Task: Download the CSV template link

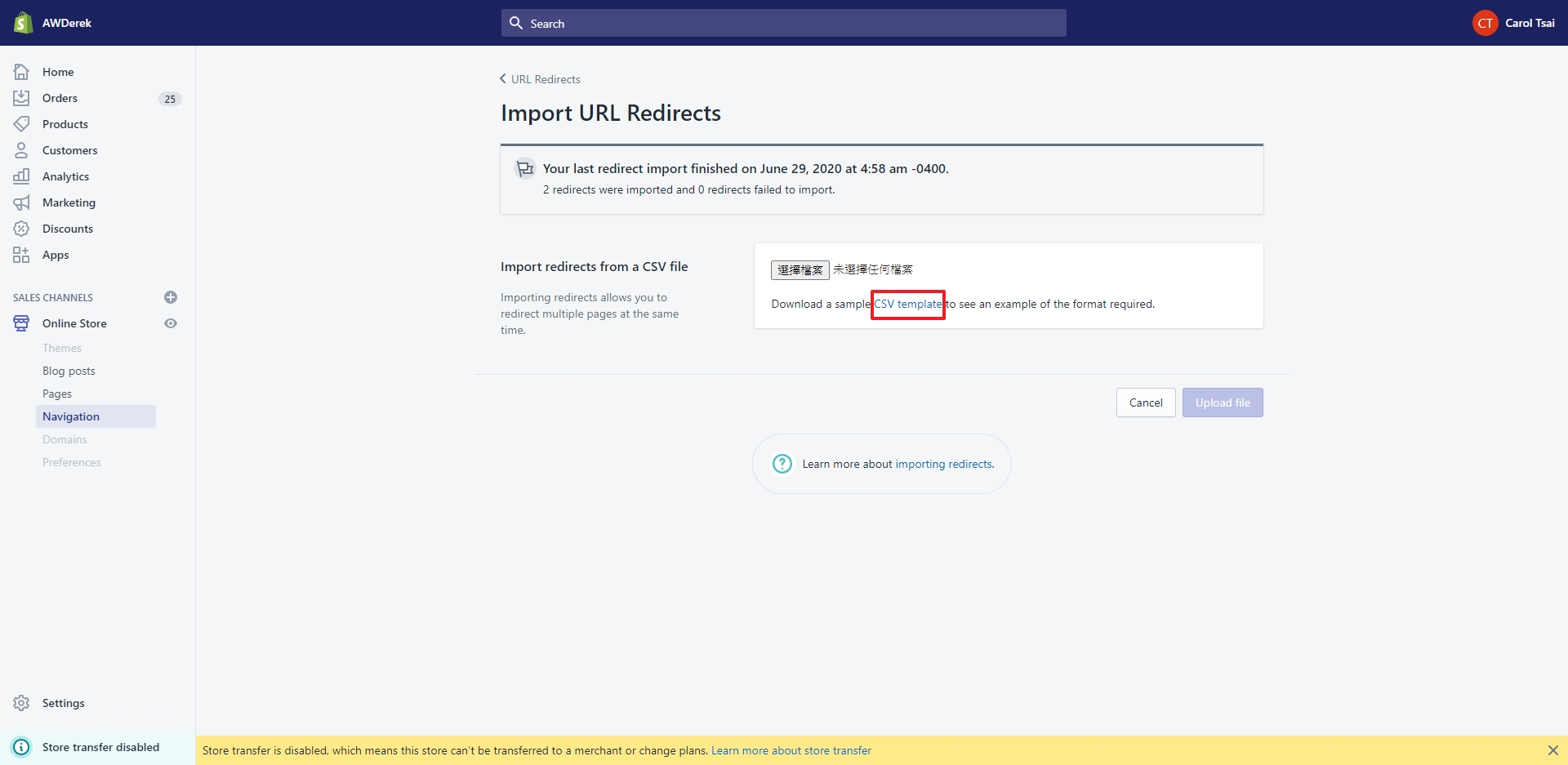Action: [908, 304]
